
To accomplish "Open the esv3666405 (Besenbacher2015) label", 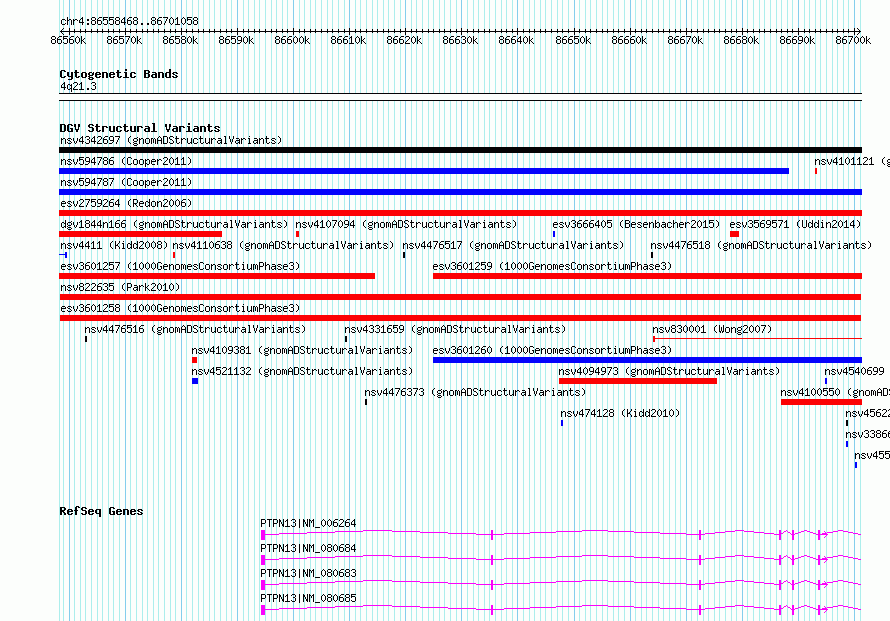I will (x=636, y=224).
